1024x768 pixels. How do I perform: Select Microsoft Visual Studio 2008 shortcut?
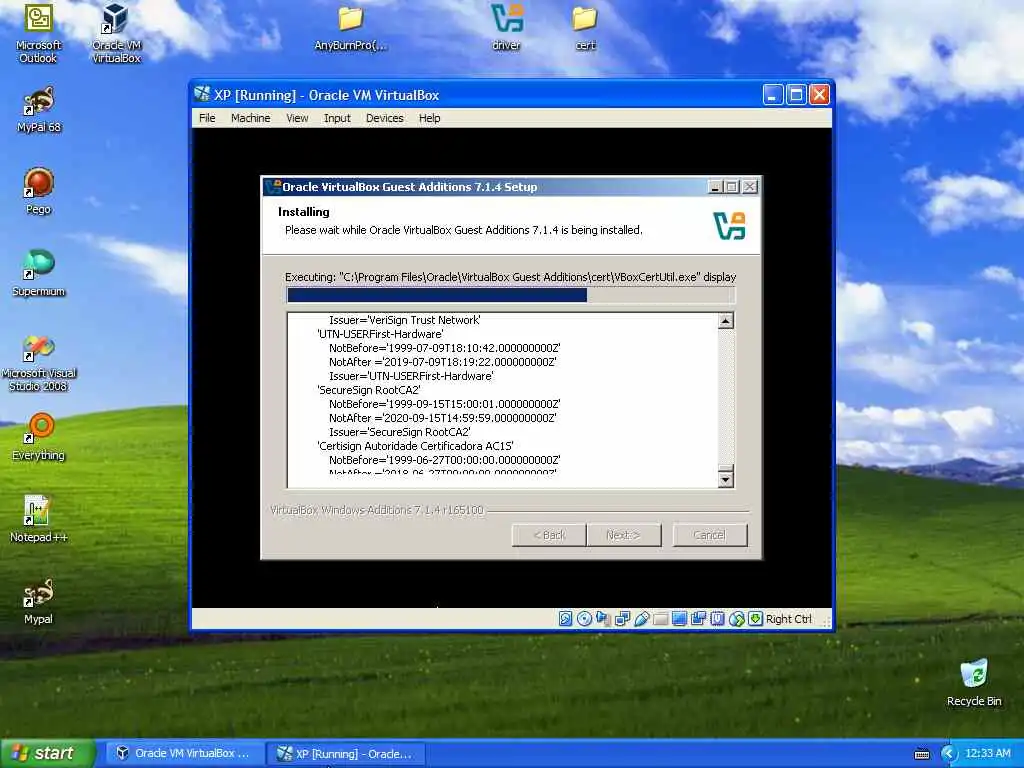coord(39,363)
